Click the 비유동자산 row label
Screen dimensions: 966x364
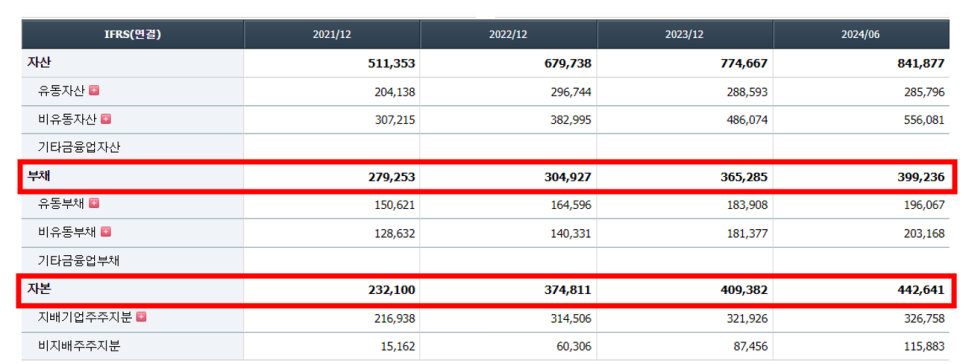click(68, 119)
